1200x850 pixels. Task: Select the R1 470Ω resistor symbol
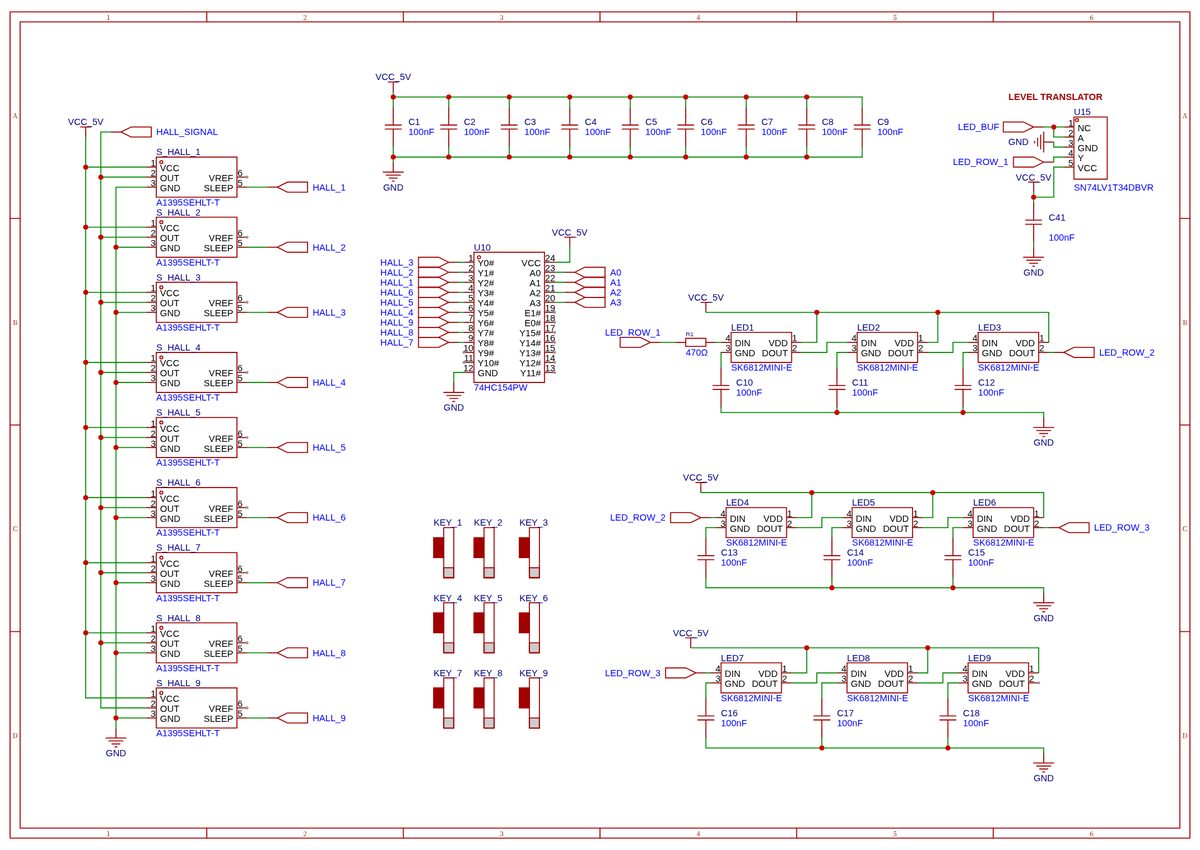tap(696, 342)
